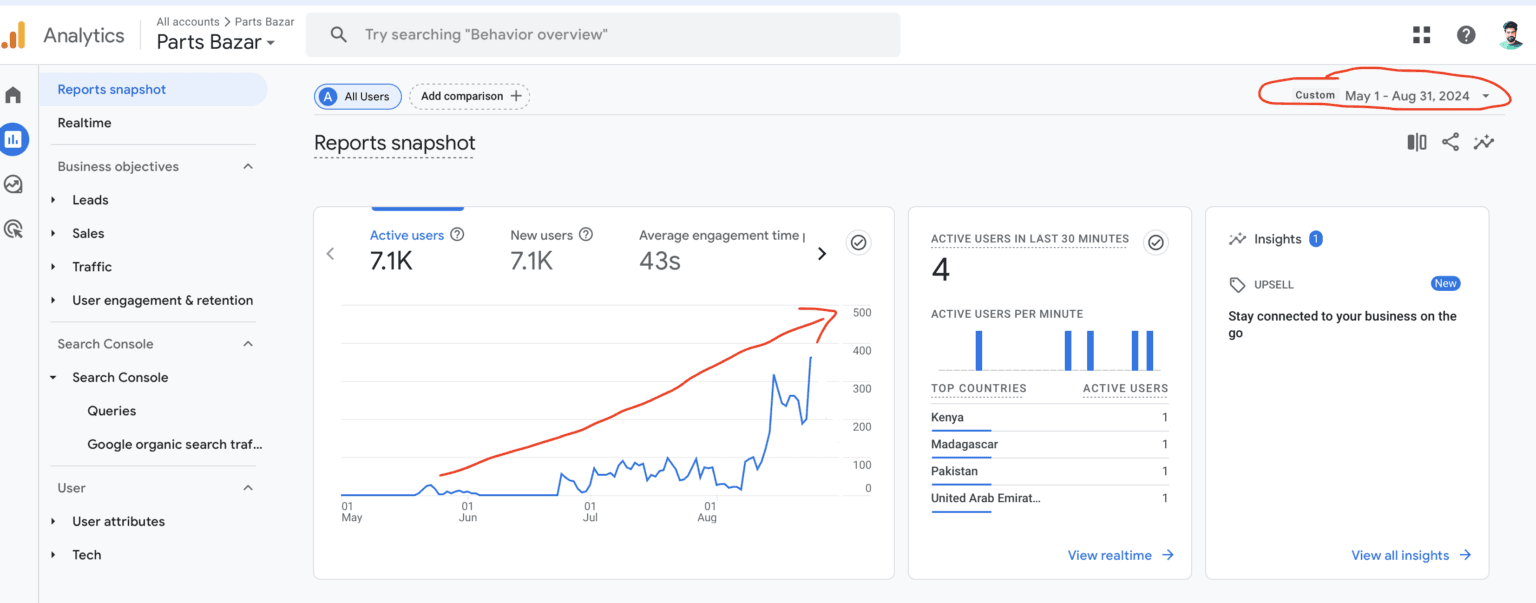Open the Home navigation icon

(14, 94)
